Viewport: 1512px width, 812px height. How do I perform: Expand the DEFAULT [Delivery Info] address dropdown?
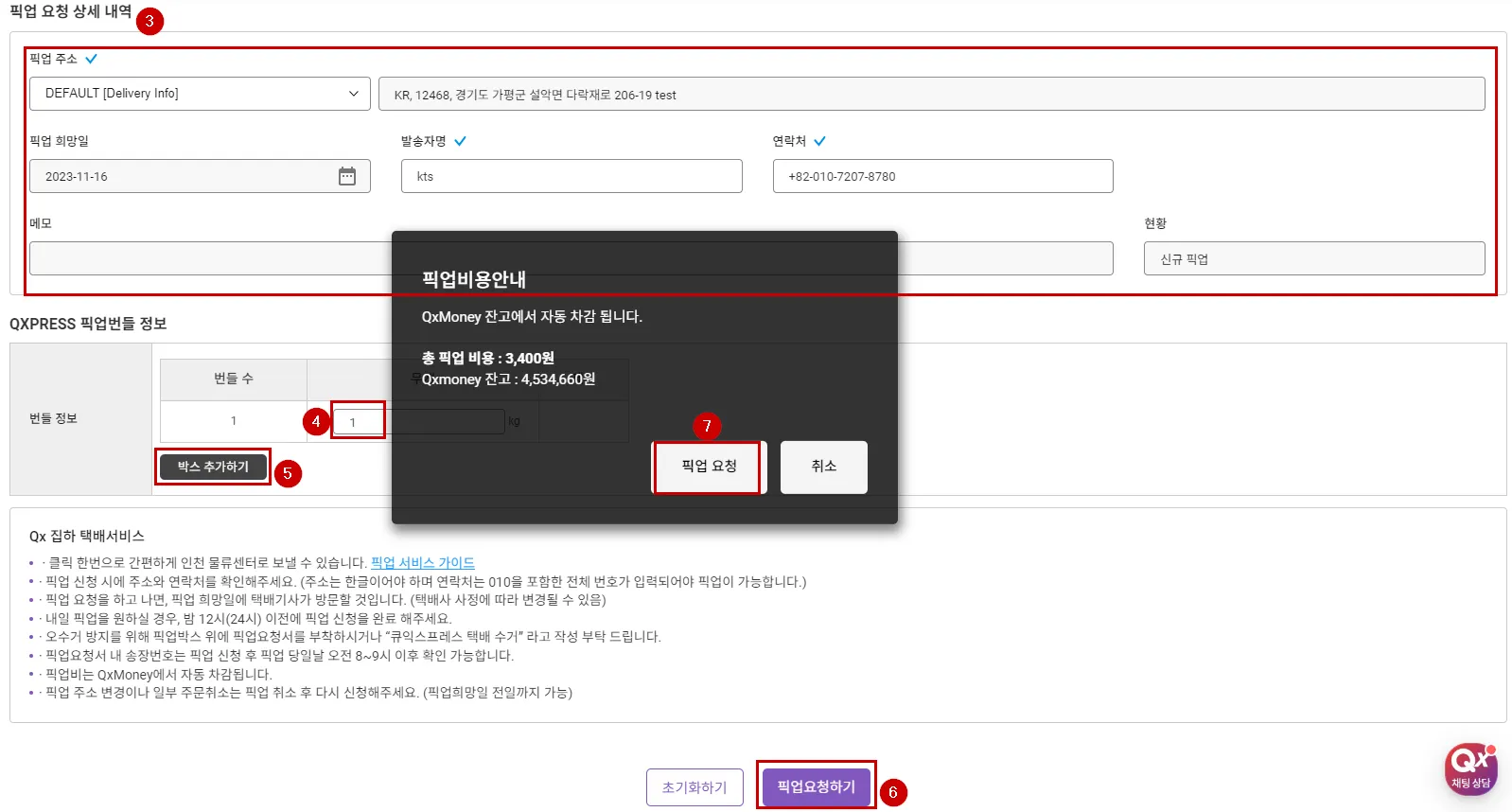click(x=200, y=94)
